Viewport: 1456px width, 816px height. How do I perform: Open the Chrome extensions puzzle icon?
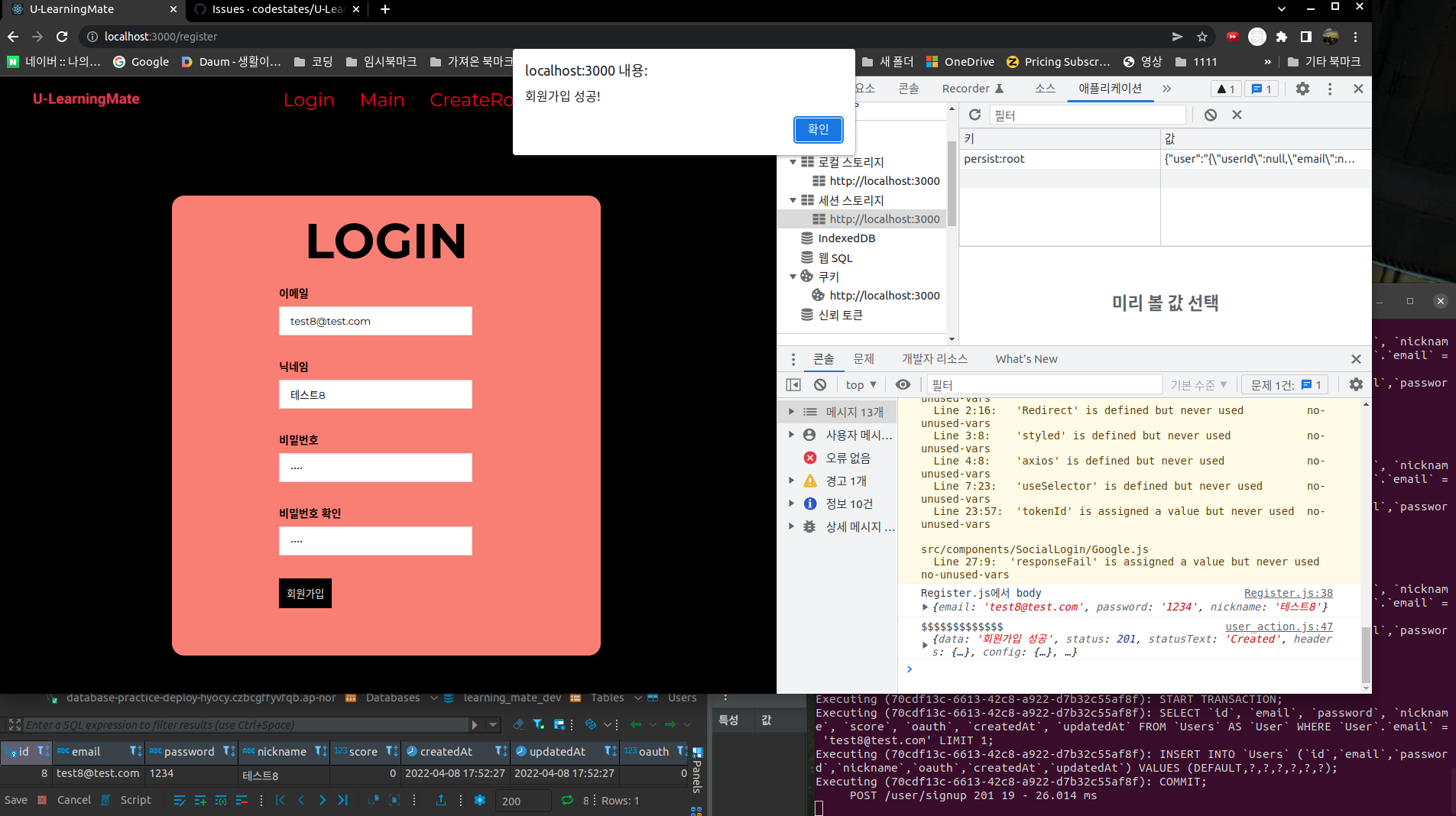point(1282,37)
